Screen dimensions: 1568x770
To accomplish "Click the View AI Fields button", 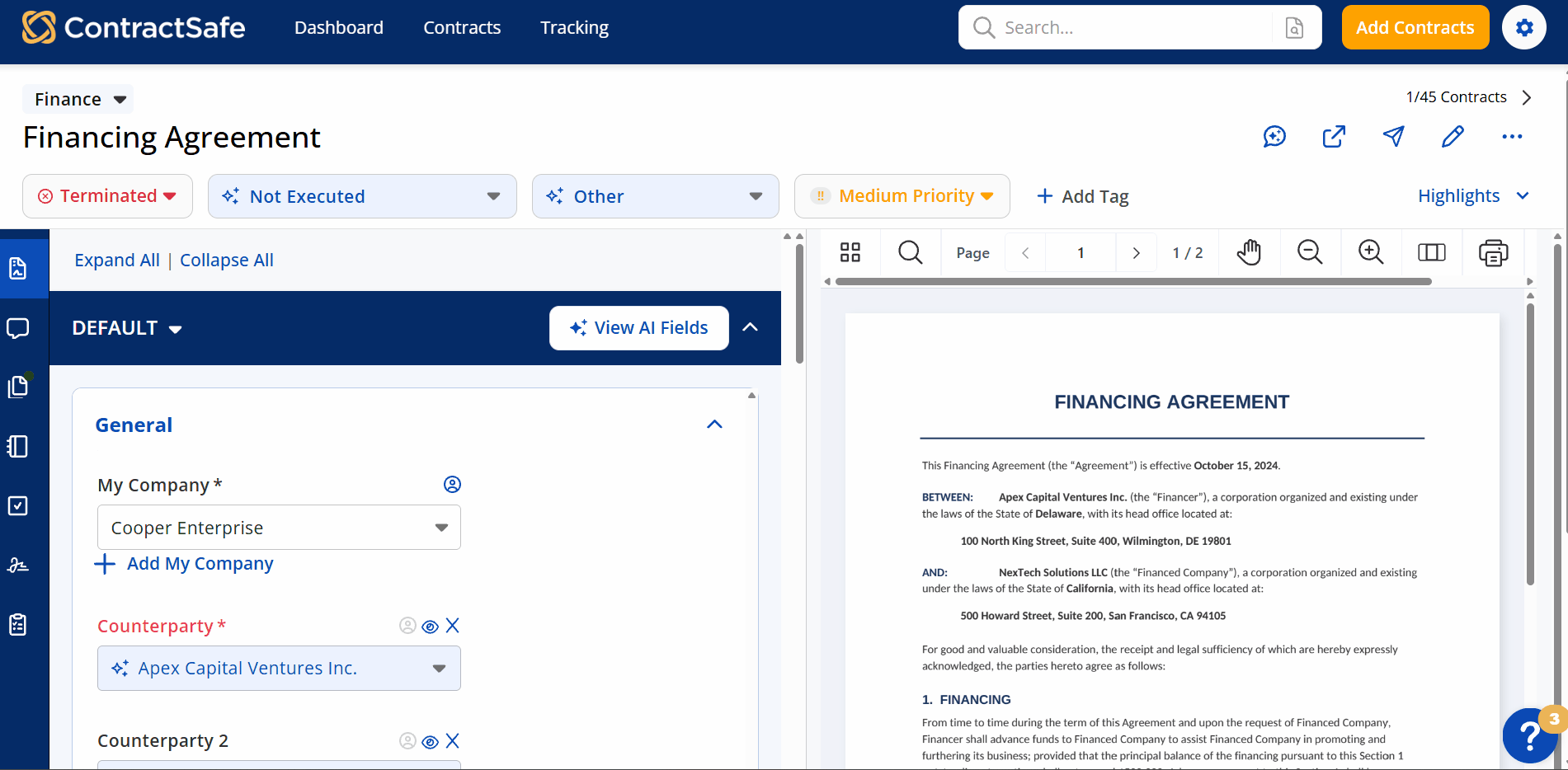I will [x=639, y=328].
